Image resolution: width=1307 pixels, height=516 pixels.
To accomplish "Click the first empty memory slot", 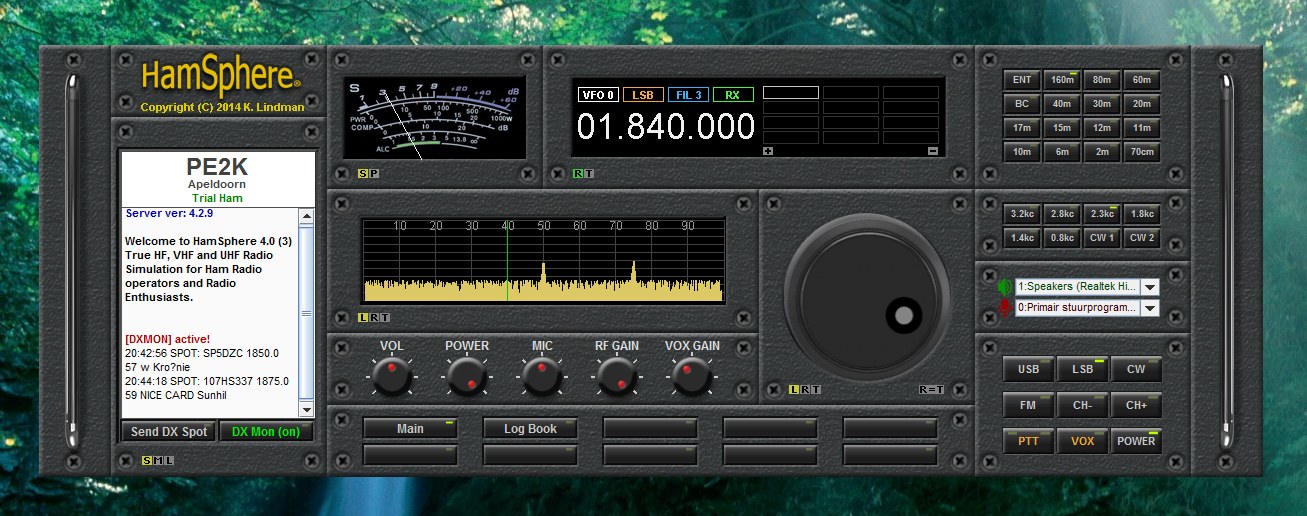I will click(791, 92).
